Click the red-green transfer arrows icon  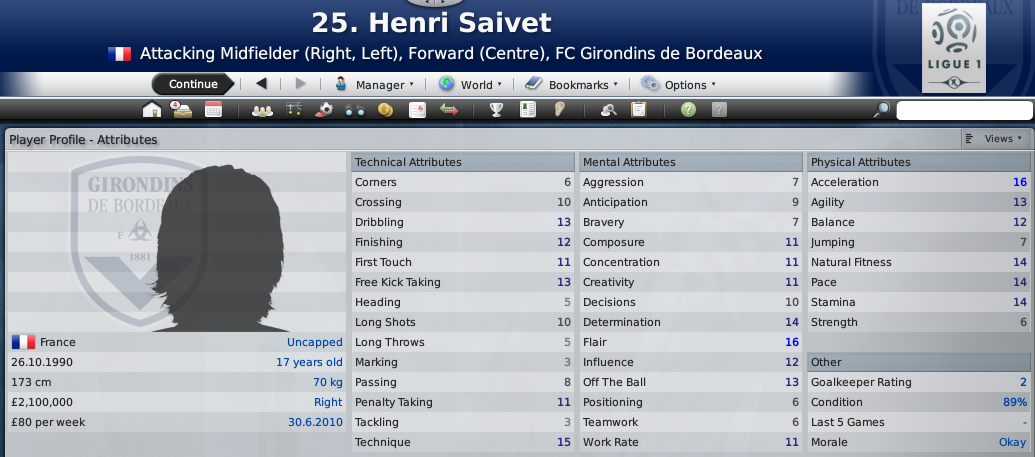click(448, 110)
